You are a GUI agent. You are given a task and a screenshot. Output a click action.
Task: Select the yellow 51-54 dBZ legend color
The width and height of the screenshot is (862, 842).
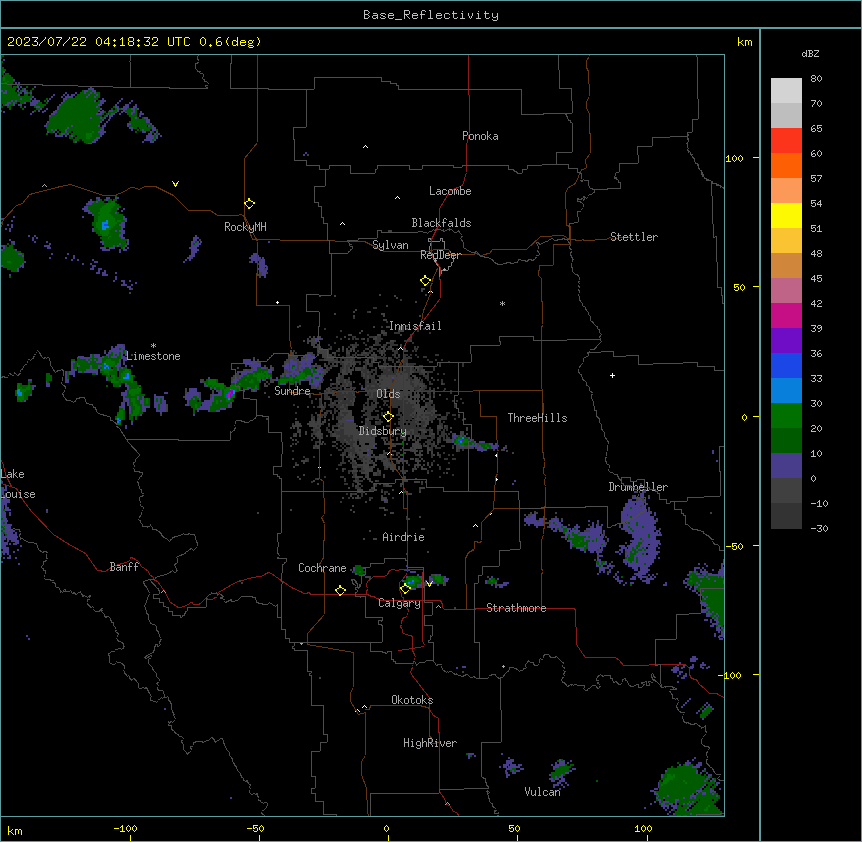(786, 215)
